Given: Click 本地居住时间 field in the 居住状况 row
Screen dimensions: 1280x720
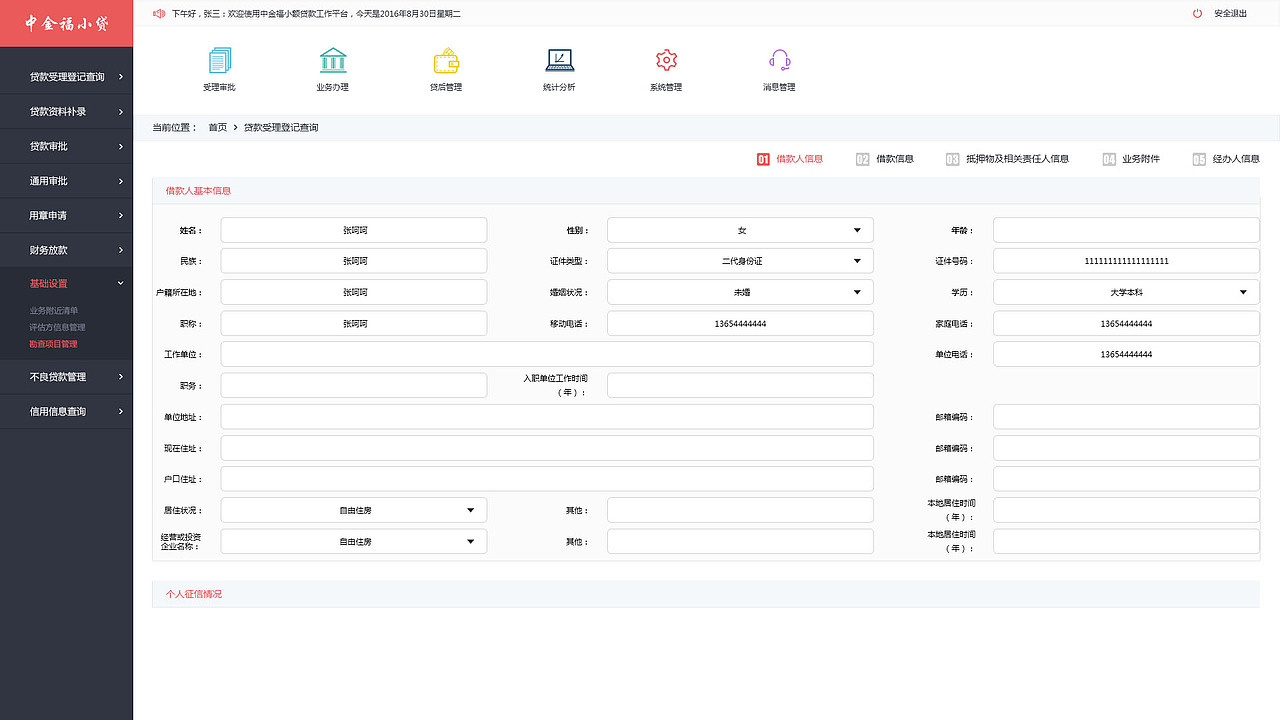Looking at the screenshot, I should click(1126, 510).
